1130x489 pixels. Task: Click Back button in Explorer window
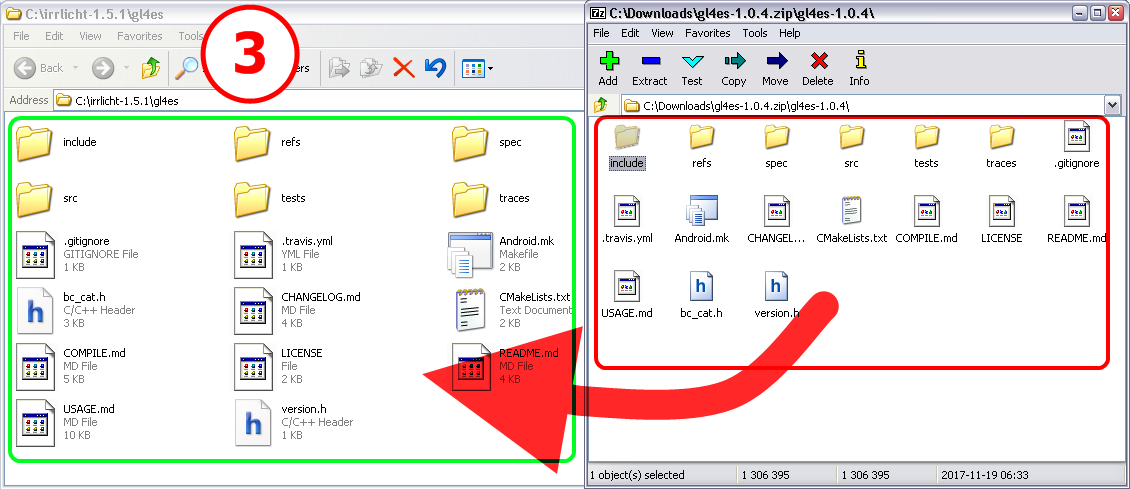[x=39, y=68]
